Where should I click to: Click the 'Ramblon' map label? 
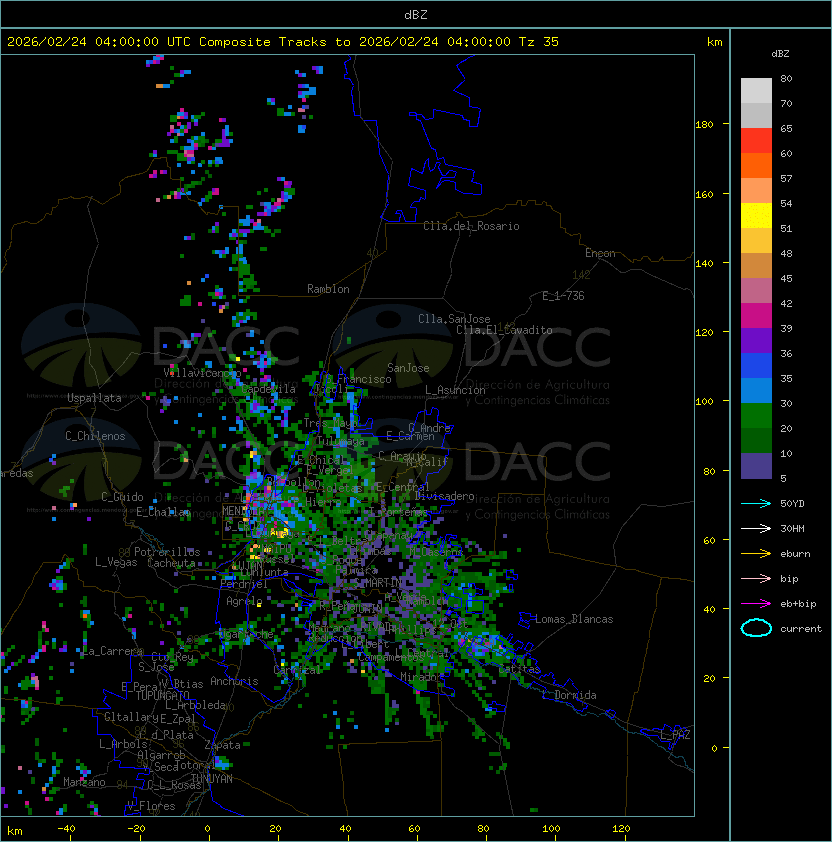tap(328, 289)
